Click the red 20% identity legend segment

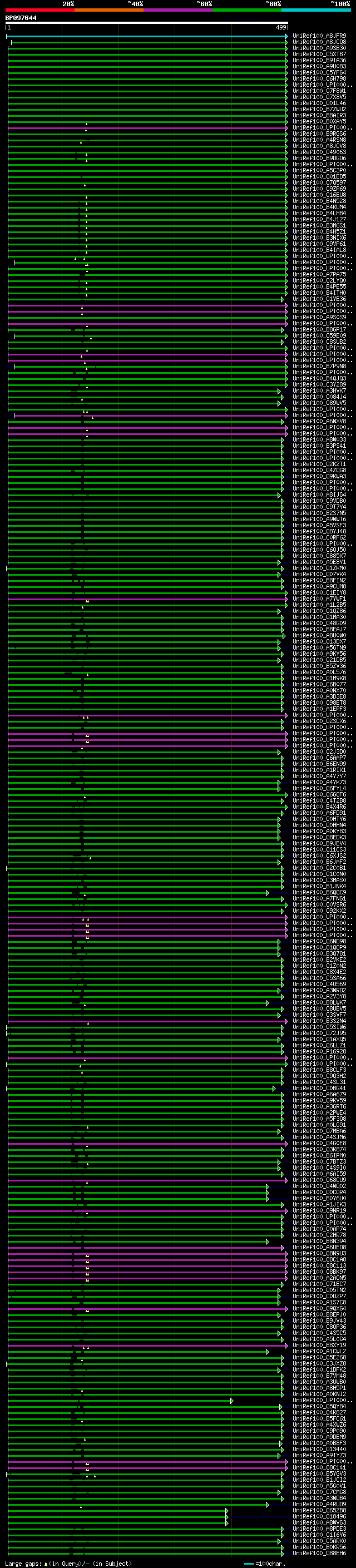[x=40, y=10]
